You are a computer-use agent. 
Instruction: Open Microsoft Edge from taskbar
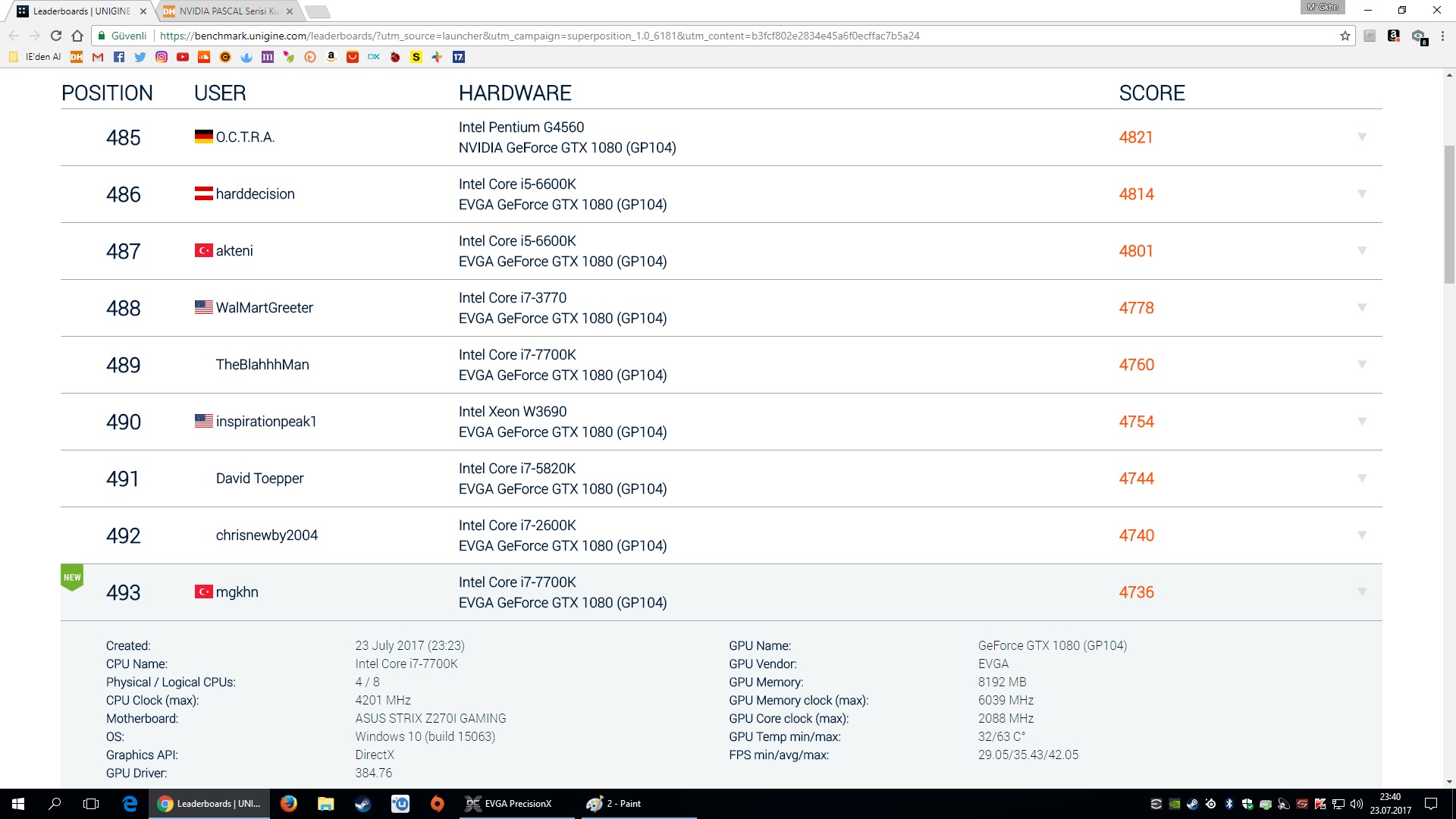tap(130, 804)
